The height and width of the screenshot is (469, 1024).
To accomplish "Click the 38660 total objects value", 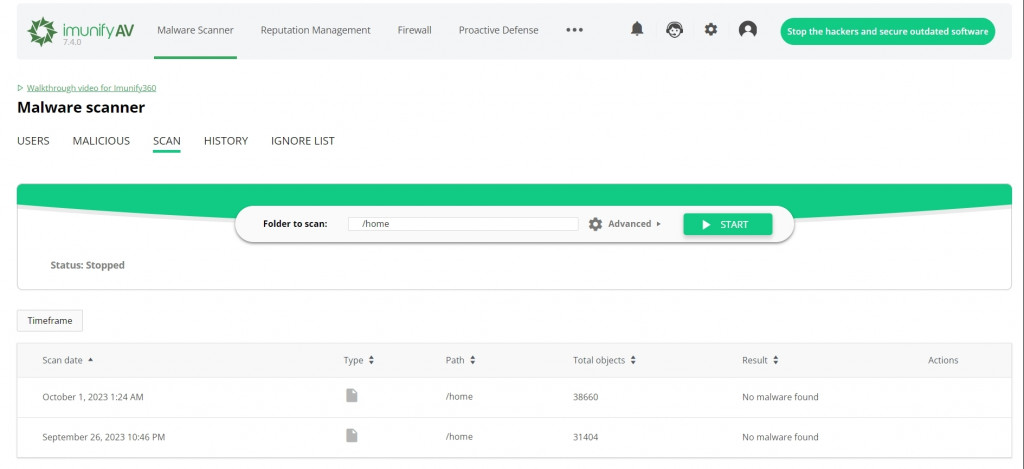I will point(585,396).
